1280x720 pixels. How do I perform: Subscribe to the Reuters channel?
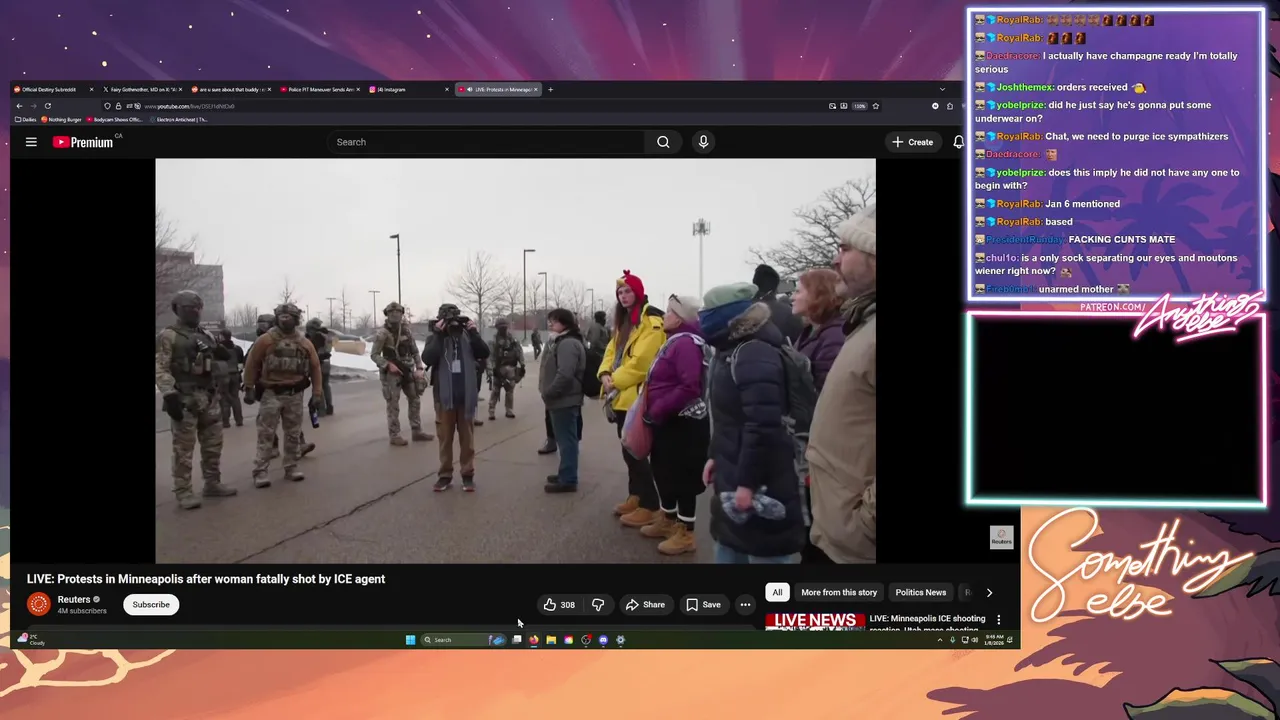pyautogui.click(x=151, y=604)
